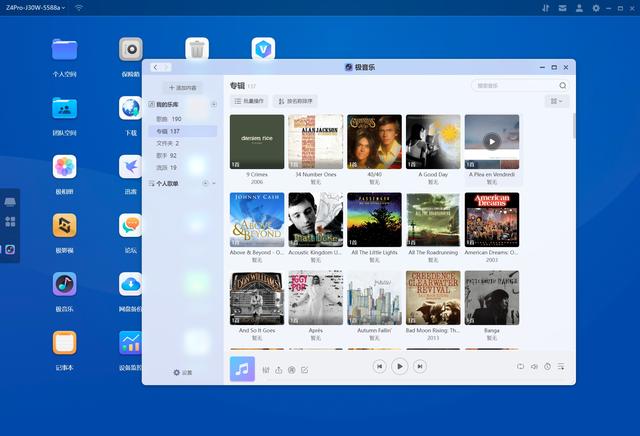Open the blue hexagon V app icon
Screen dimensions: 640x436
pos(263,49)
